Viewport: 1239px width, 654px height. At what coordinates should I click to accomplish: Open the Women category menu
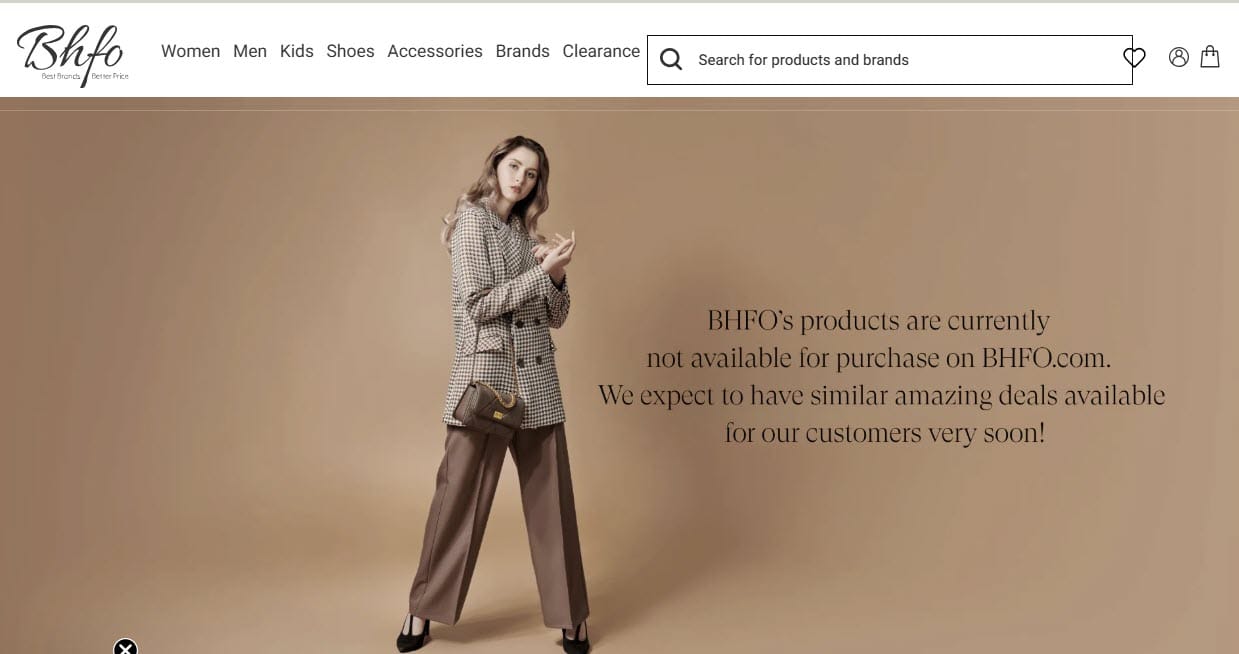click(190, 51)
